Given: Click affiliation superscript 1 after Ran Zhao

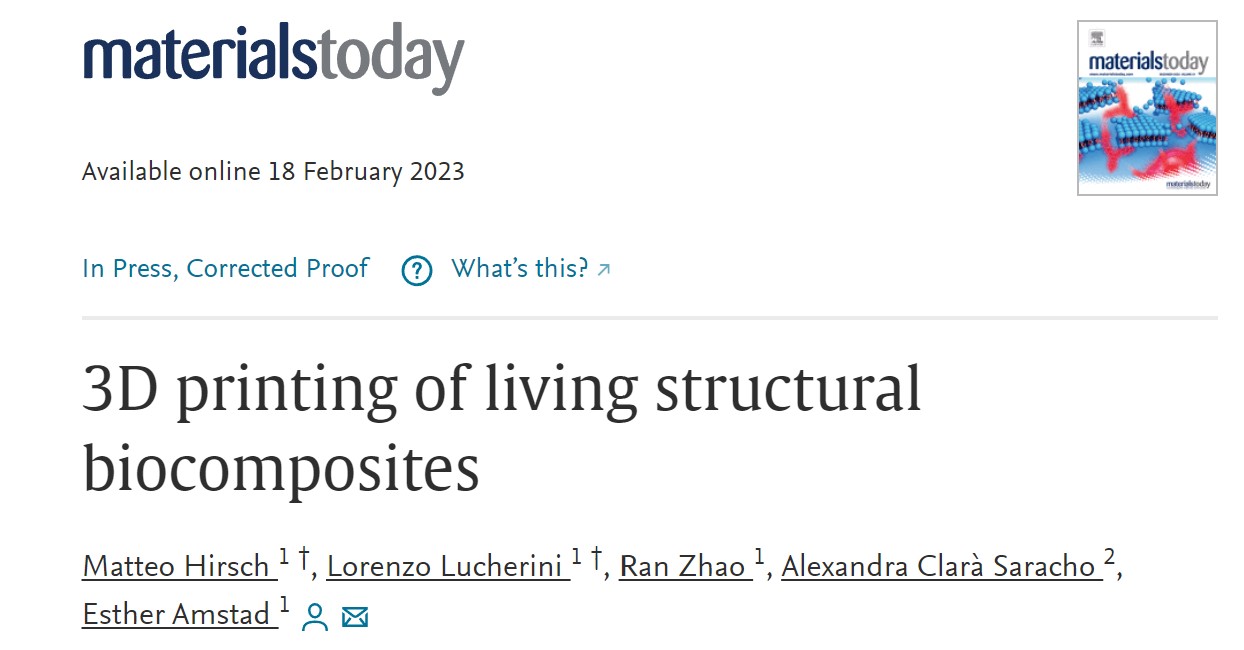Looking at the screenshot, I should pos(759,556).
